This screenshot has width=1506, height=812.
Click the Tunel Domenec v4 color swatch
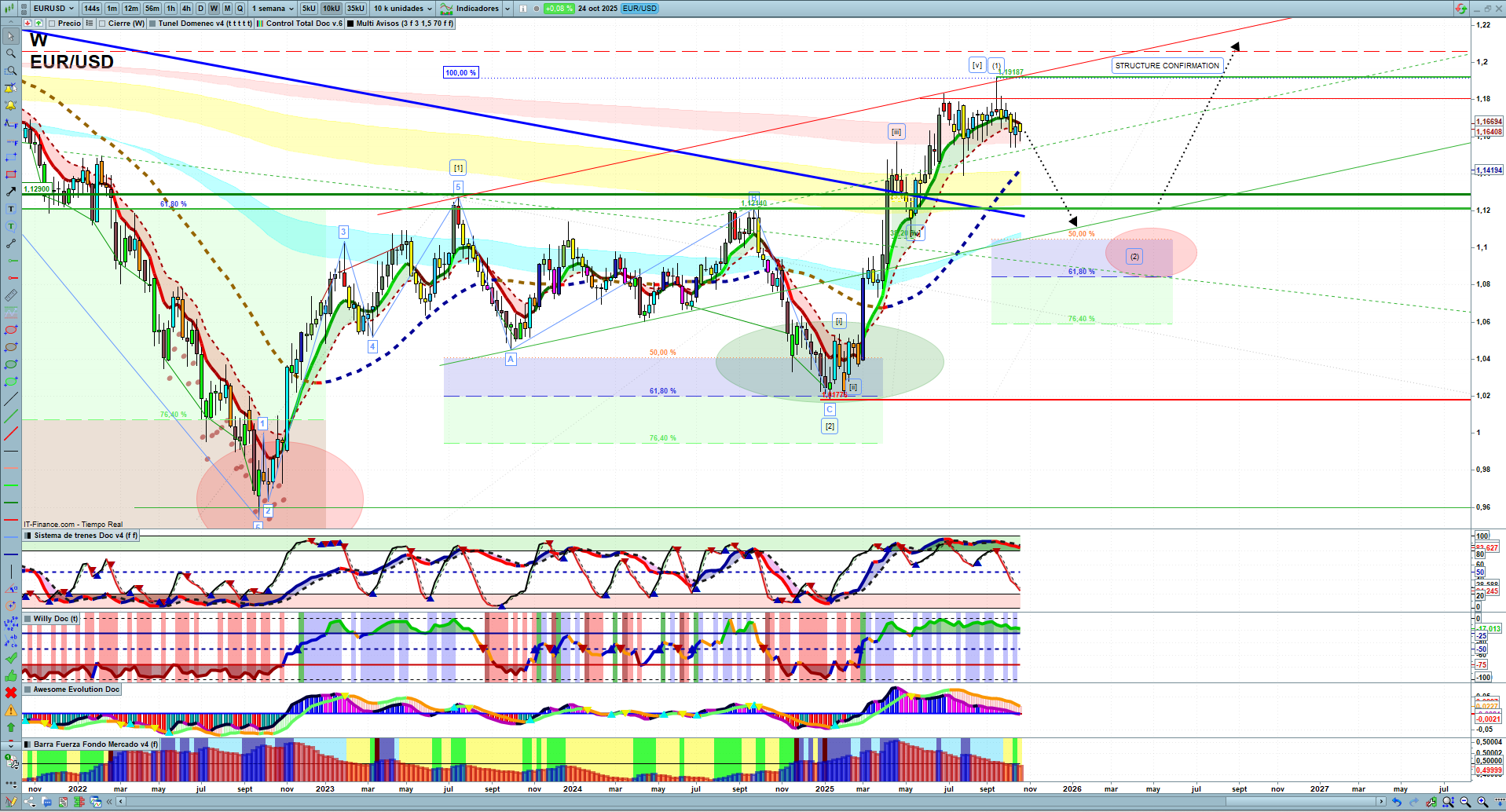coord(153,24)
